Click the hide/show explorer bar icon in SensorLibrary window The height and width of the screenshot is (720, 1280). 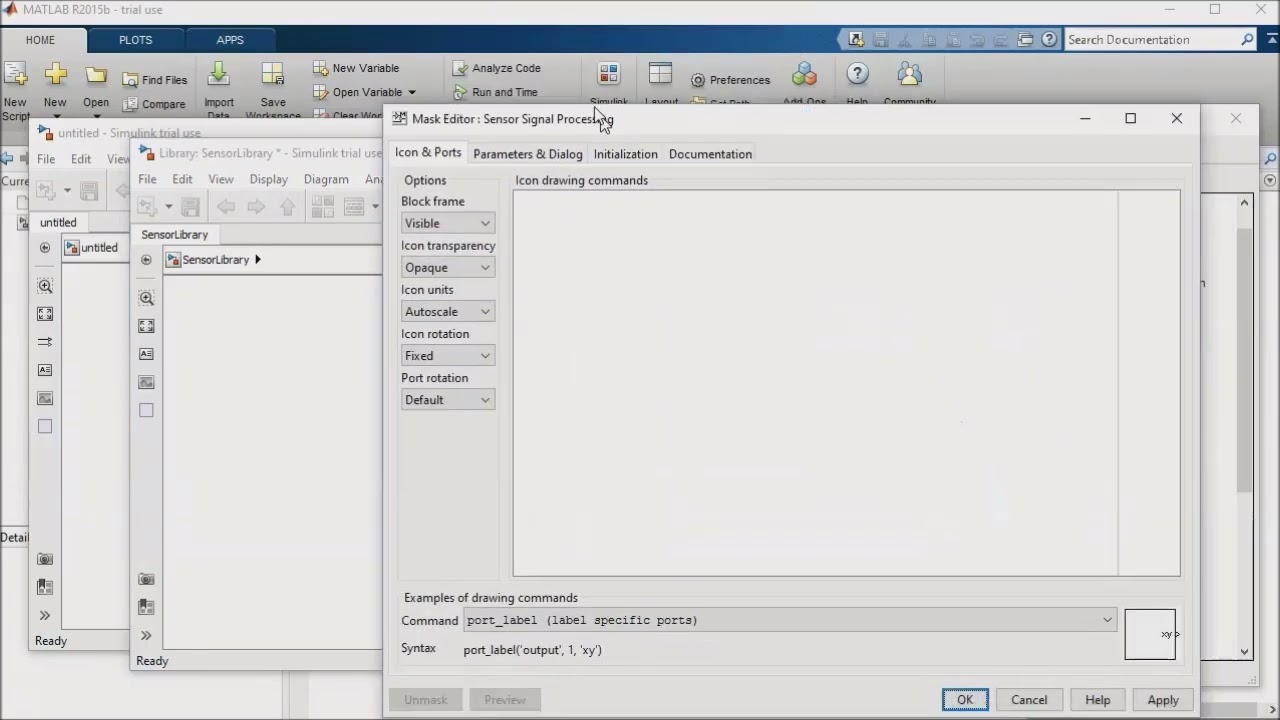(146, 607)
